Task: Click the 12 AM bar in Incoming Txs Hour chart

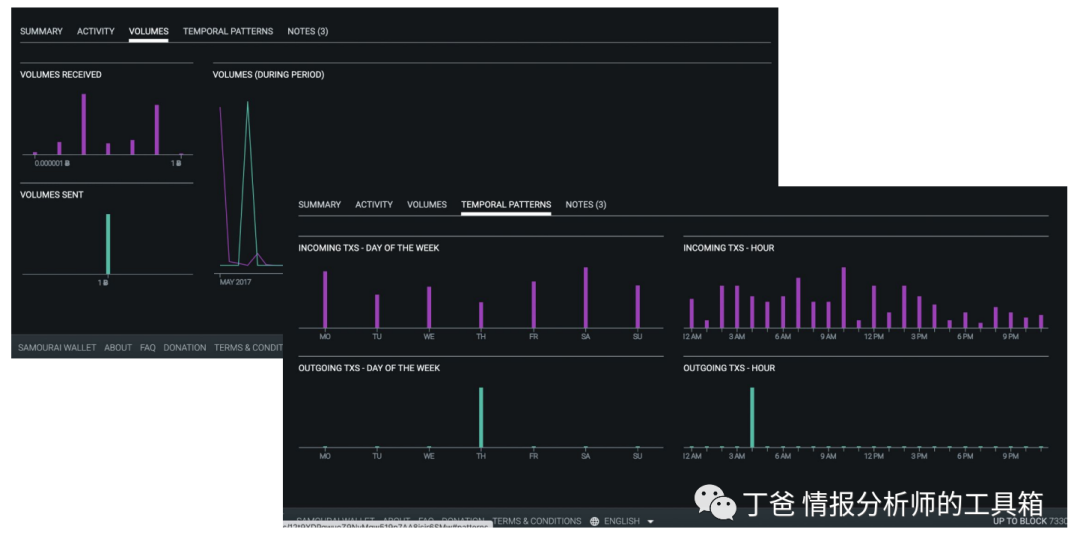Action: 692,313
